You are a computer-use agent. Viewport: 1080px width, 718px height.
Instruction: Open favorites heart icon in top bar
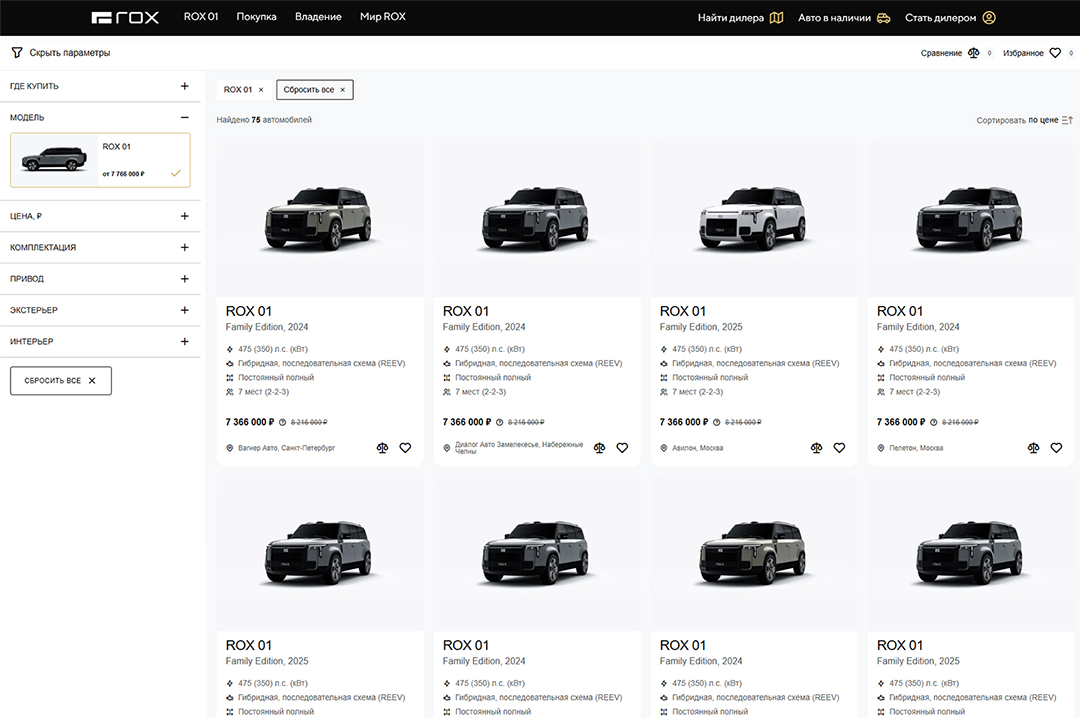click(1054, 53)
